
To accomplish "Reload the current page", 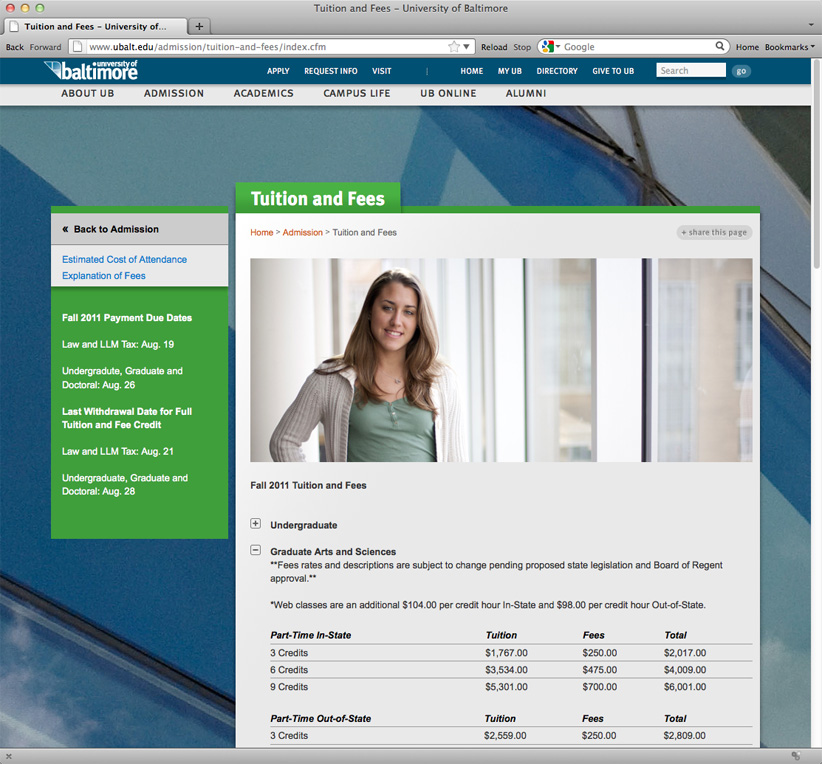I will coord(494,47).
